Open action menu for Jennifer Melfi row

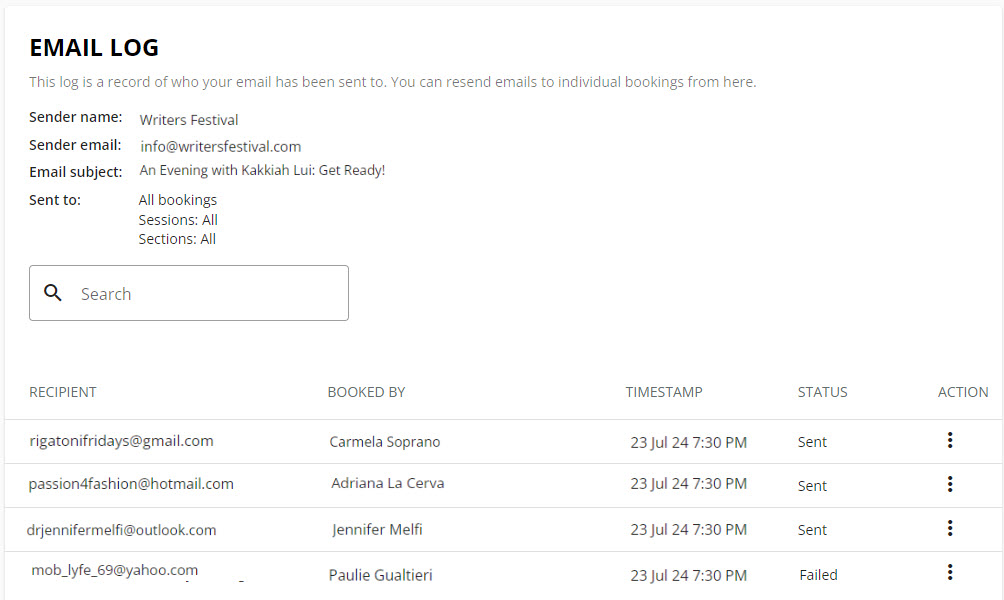(950, 528)
